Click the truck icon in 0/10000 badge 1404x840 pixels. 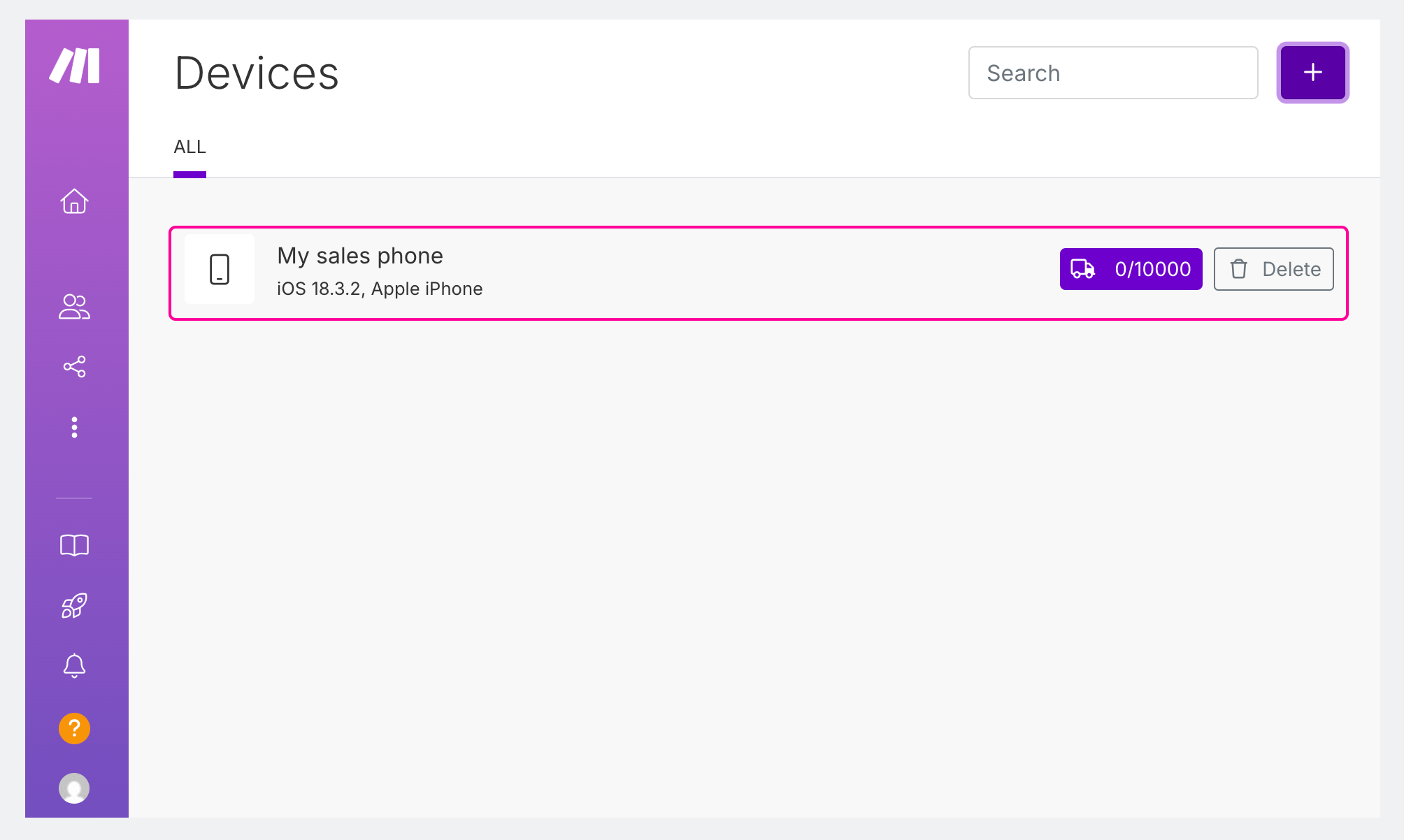pos(1083,269)
